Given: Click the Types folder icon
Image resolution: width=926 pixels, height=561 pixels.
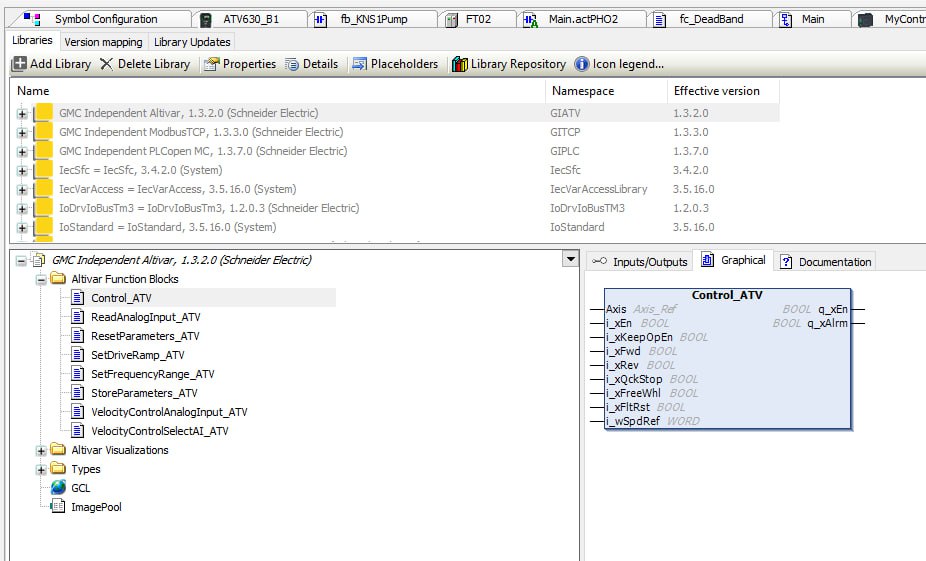Looking at the screenshot, I should point(58,468).
